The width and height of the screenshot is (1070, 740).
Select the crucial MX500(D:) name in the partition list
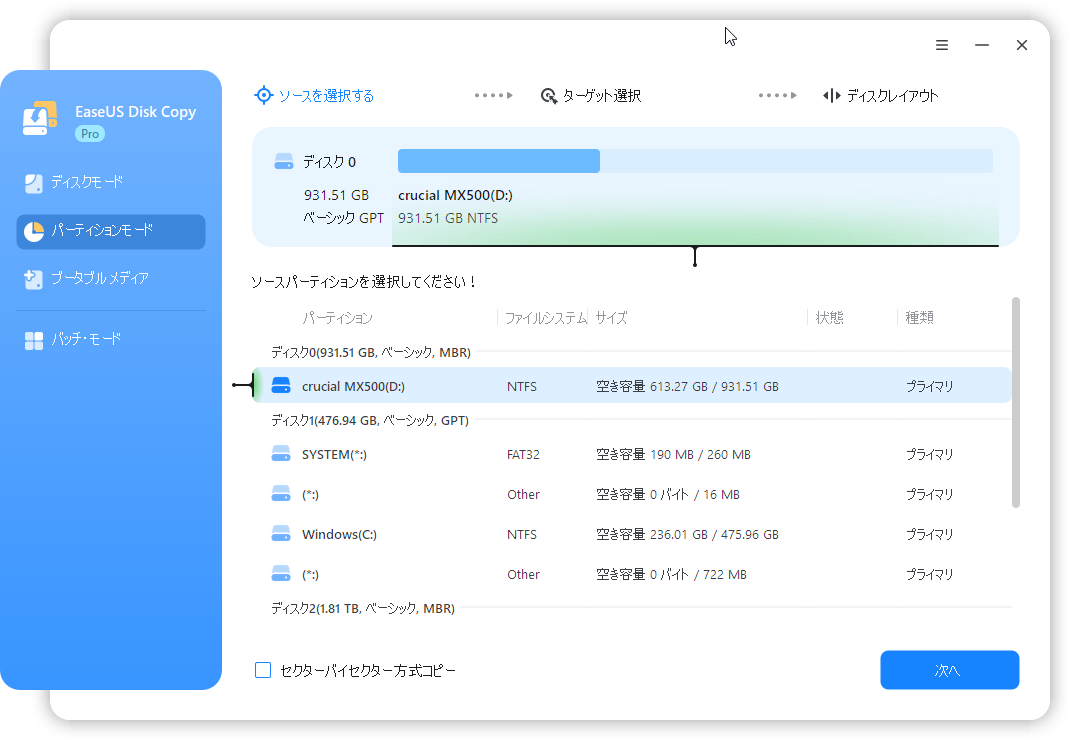pyautogui.click(x=353, y=386)
